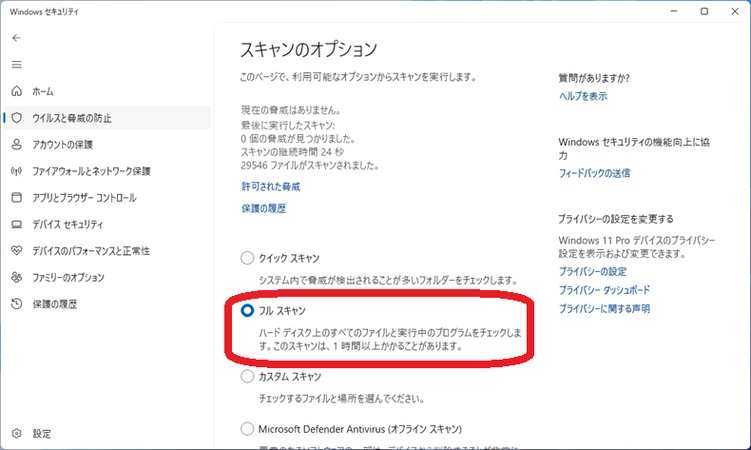The width and height of the screenshot is (751, 450).
Task: Open 設定 at the sidebar bottom
Action: (107, 433)
